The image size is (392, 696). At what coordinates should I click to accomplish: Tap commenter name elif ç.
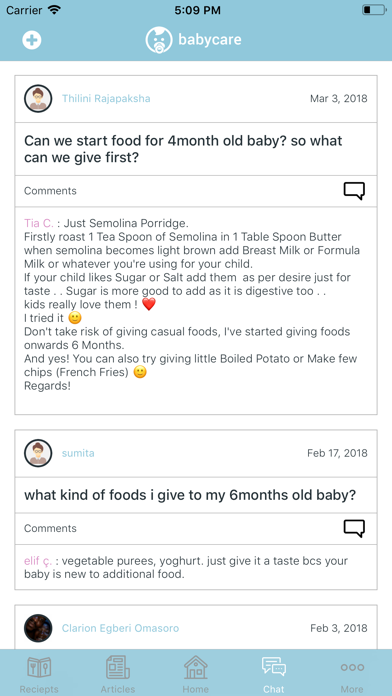(38, 561)
